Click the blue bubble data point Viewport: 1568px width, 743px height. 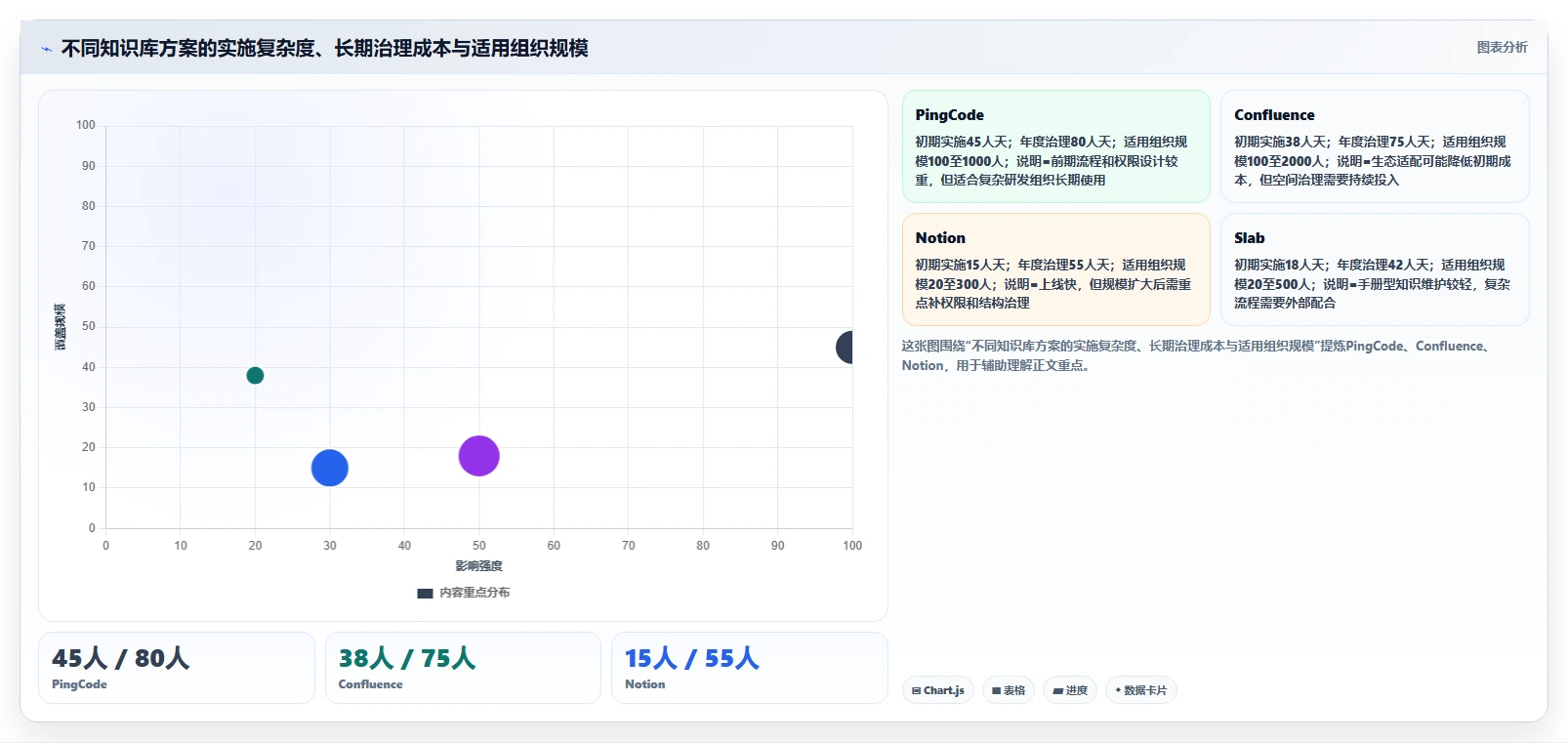(330, 468)
